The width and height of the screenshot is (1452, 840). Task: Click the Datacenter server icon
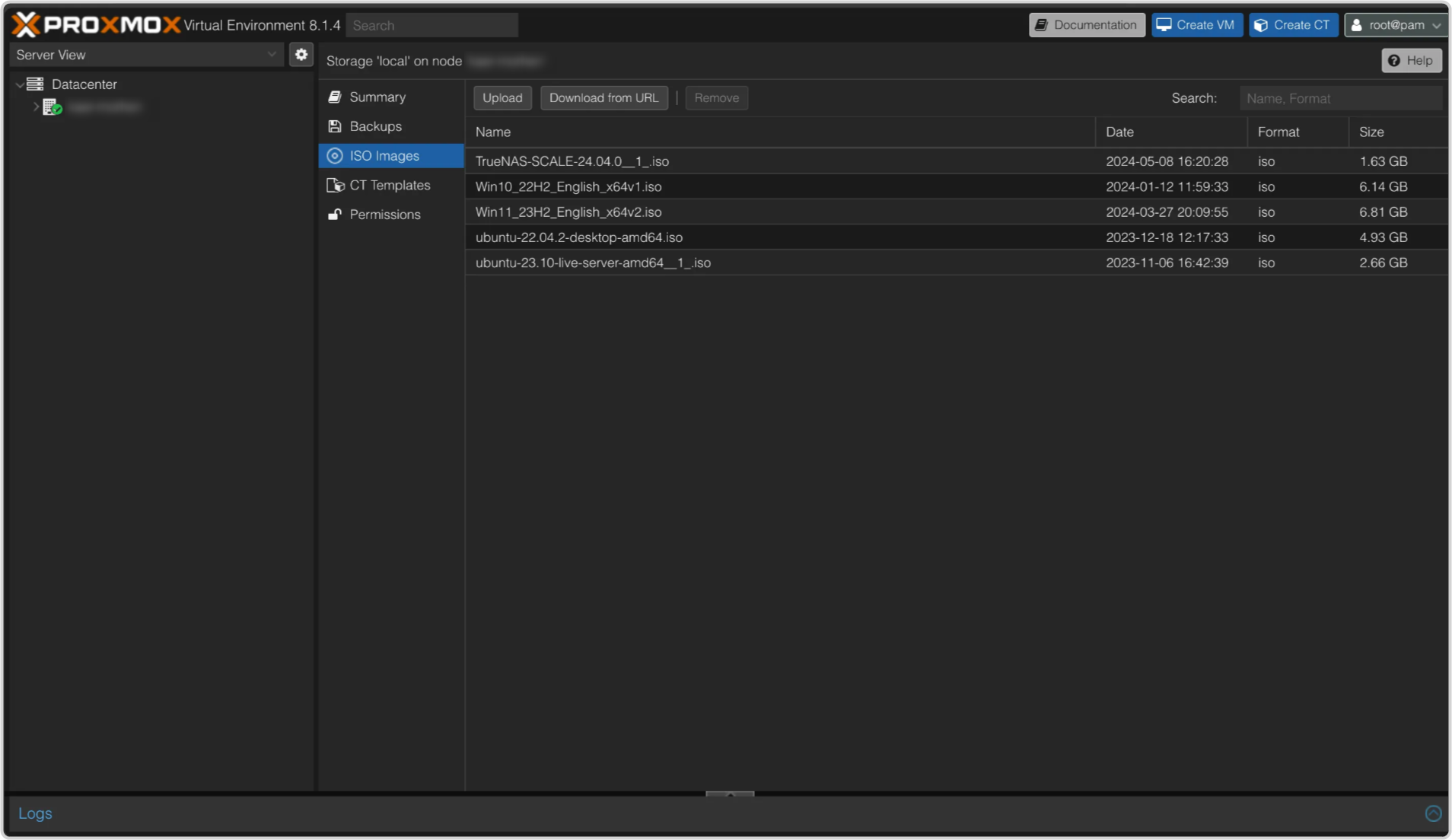[35, 84]
